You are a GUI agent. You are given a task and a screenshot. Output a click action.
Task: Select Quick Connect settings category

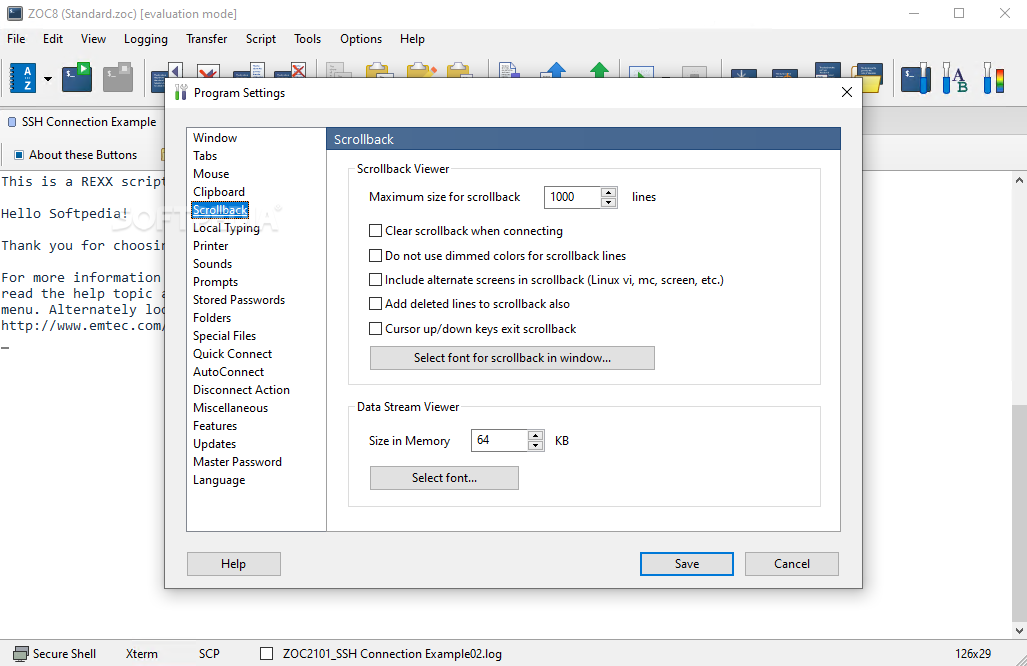click(x=233, y=354)
